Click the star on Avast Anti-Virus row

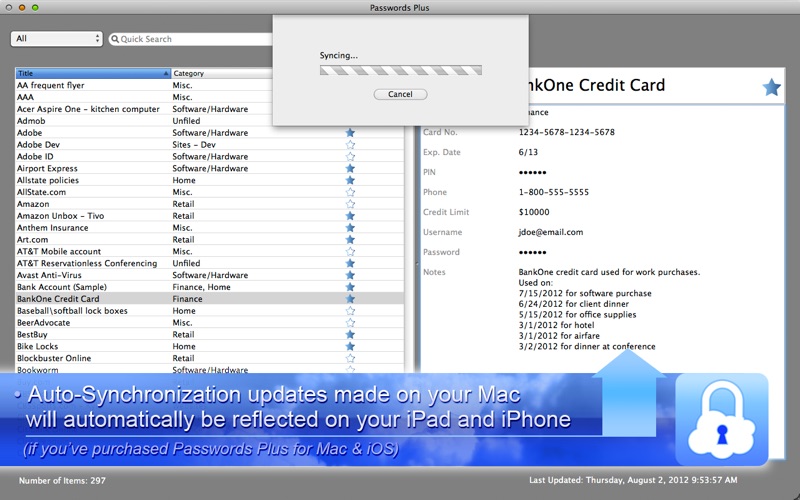(x=350, y=275)
